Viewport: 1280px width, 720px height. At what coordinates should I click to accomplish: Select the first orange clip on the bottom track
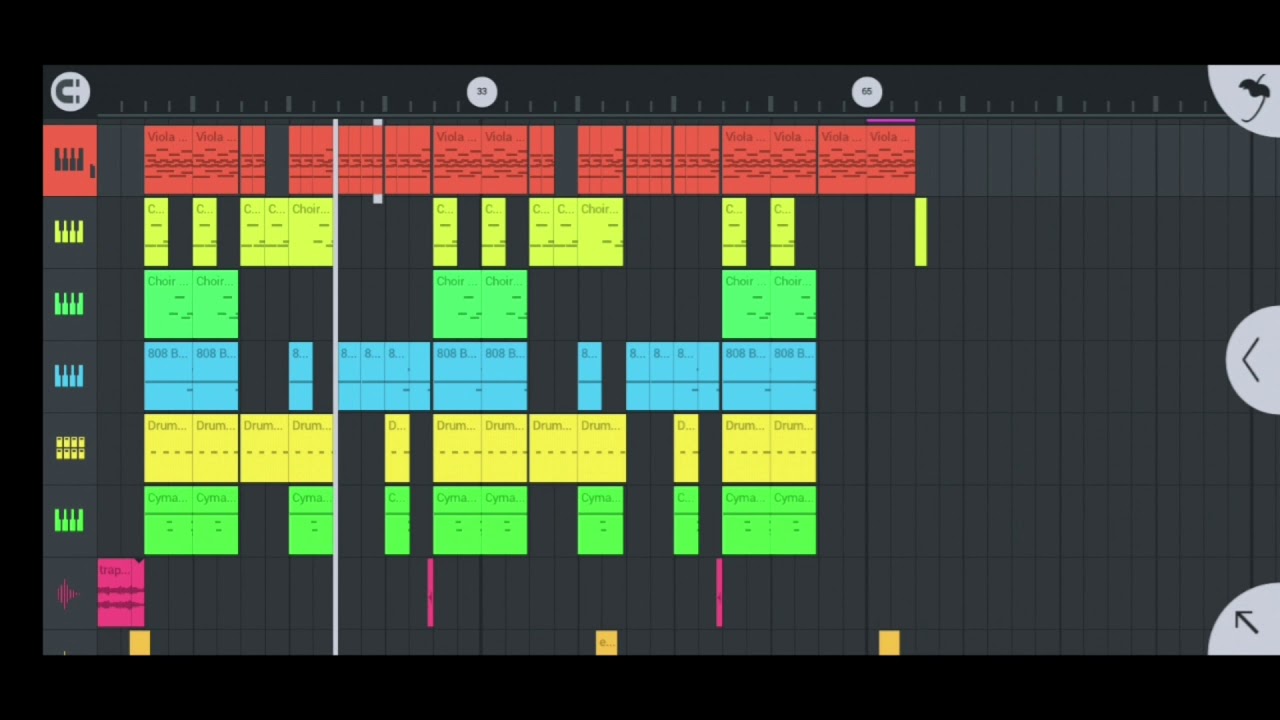(140, 643)
